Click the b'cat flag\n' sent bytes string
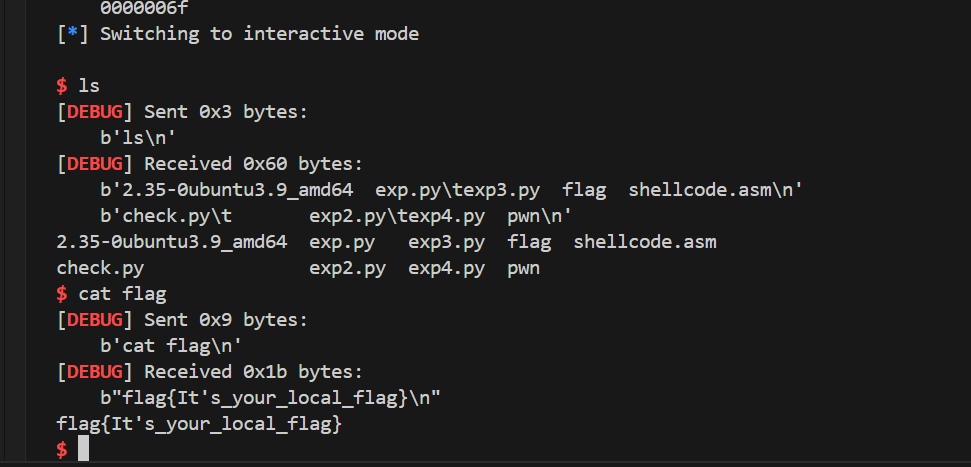 tap(172, 346)
